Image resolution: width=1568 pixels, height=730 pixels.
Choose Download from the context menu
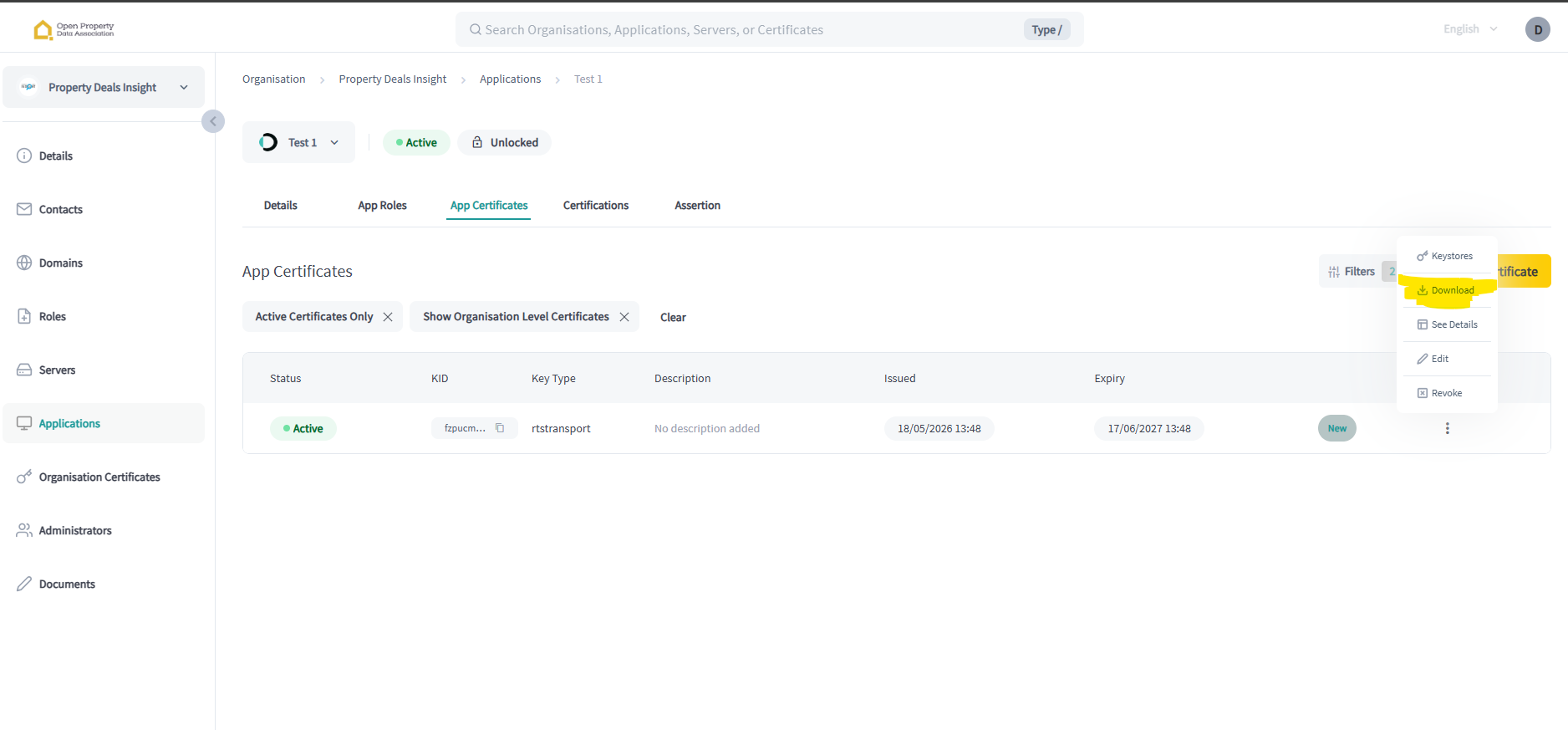click(x=1446, y=290)
